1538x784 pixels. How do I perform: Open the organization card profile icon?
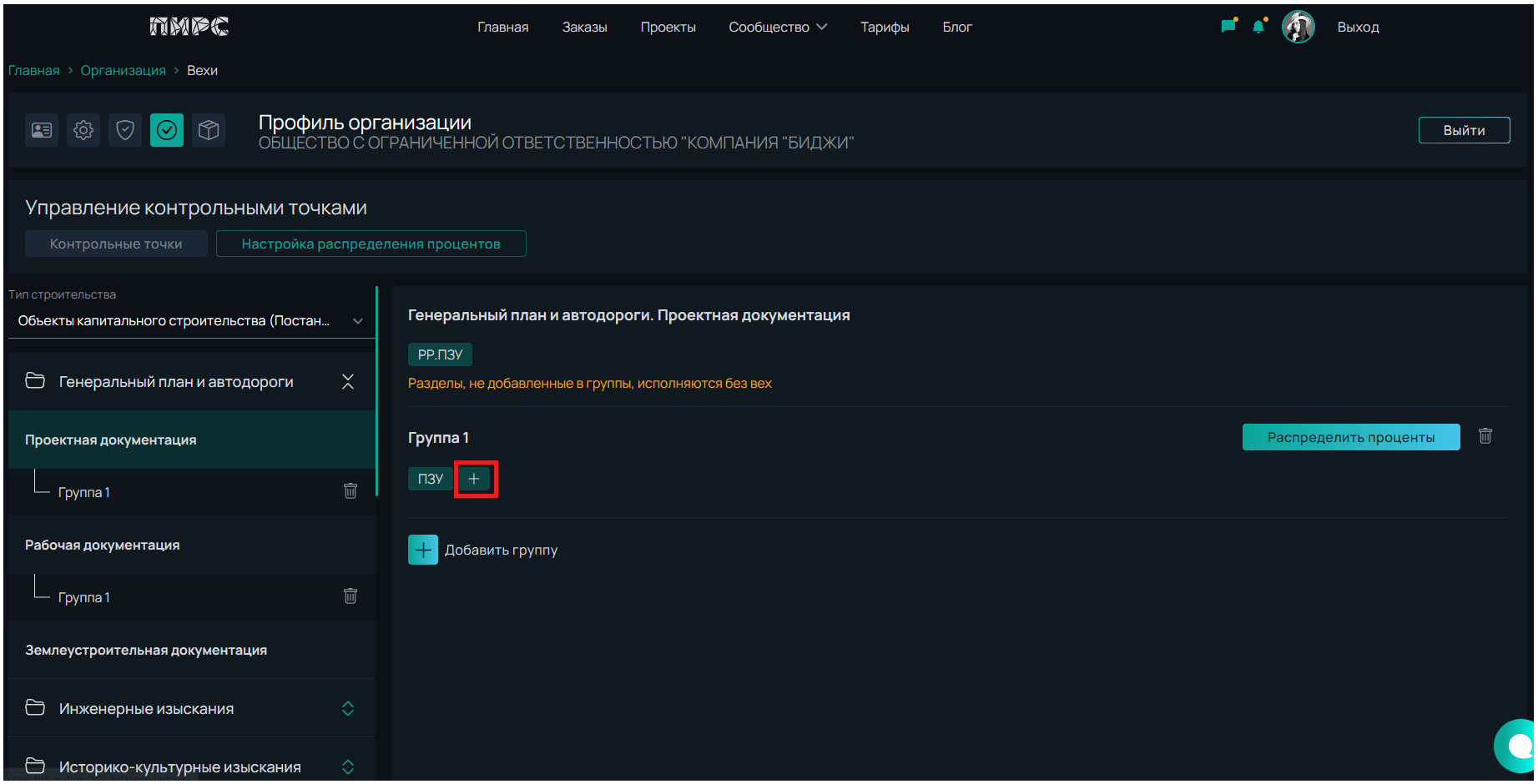coord(42,130)
